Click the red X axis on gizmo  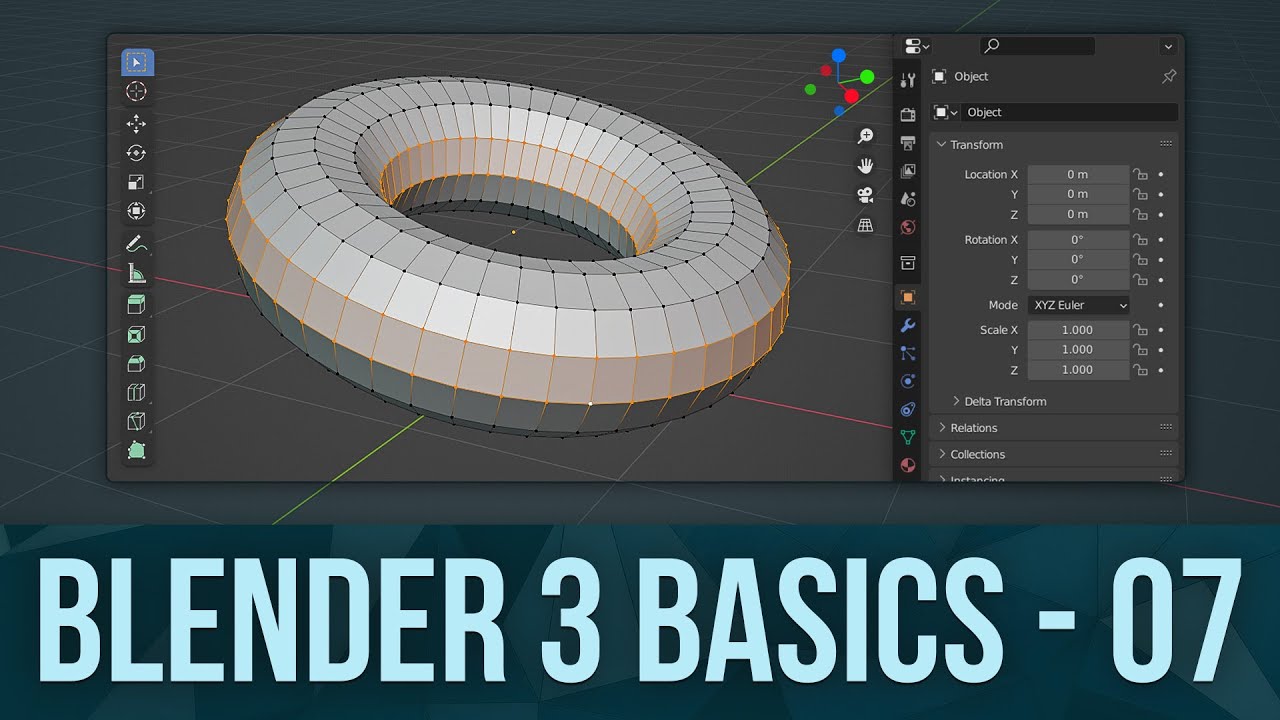(851, 96)
